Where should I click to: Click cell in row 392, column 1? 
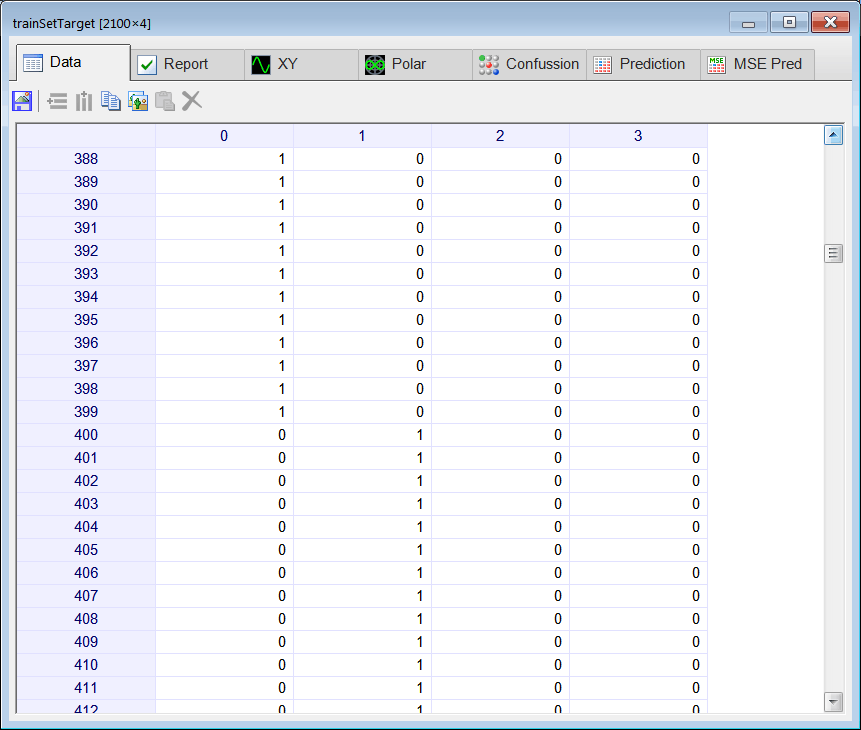362,251
